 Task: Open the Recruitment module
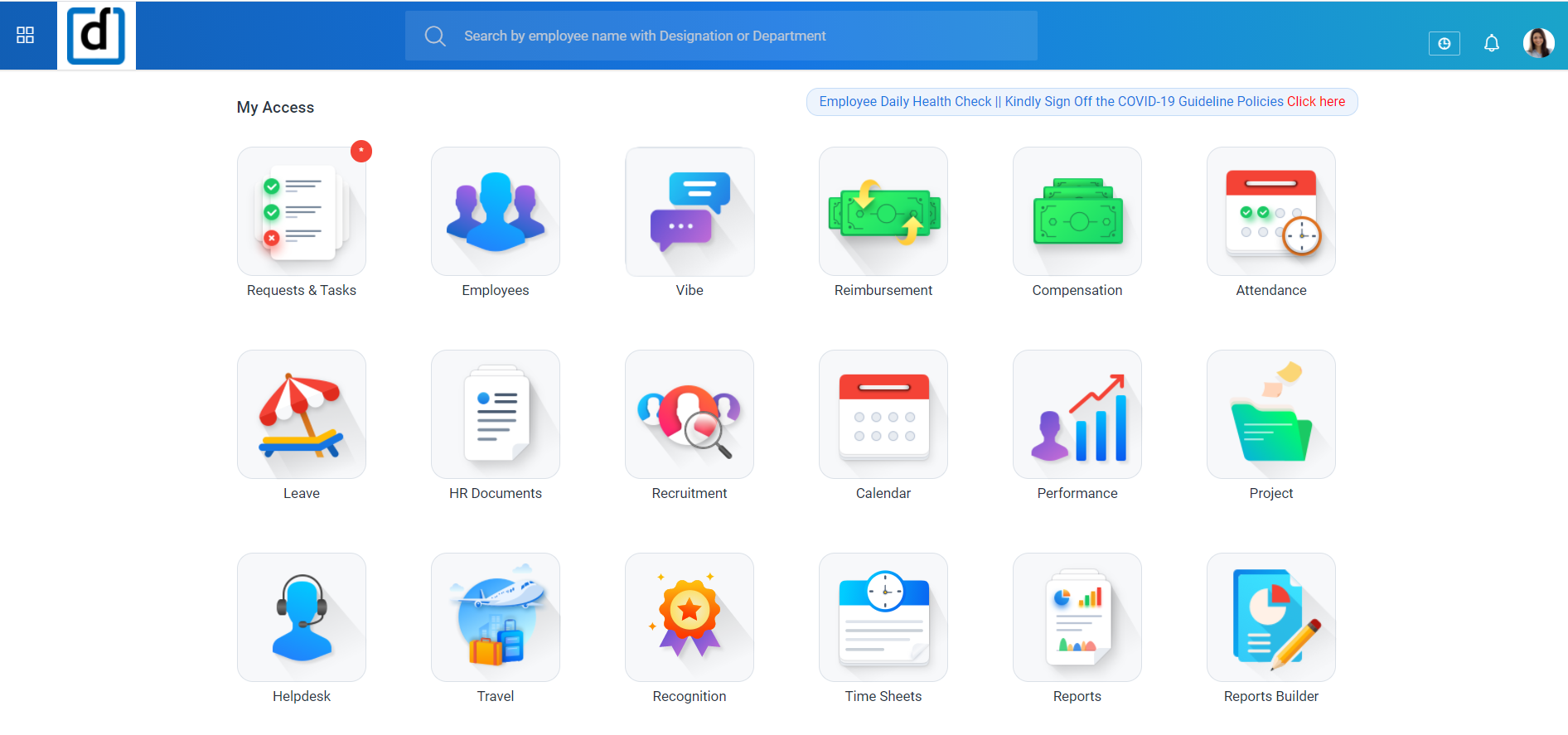coord(690,415)
